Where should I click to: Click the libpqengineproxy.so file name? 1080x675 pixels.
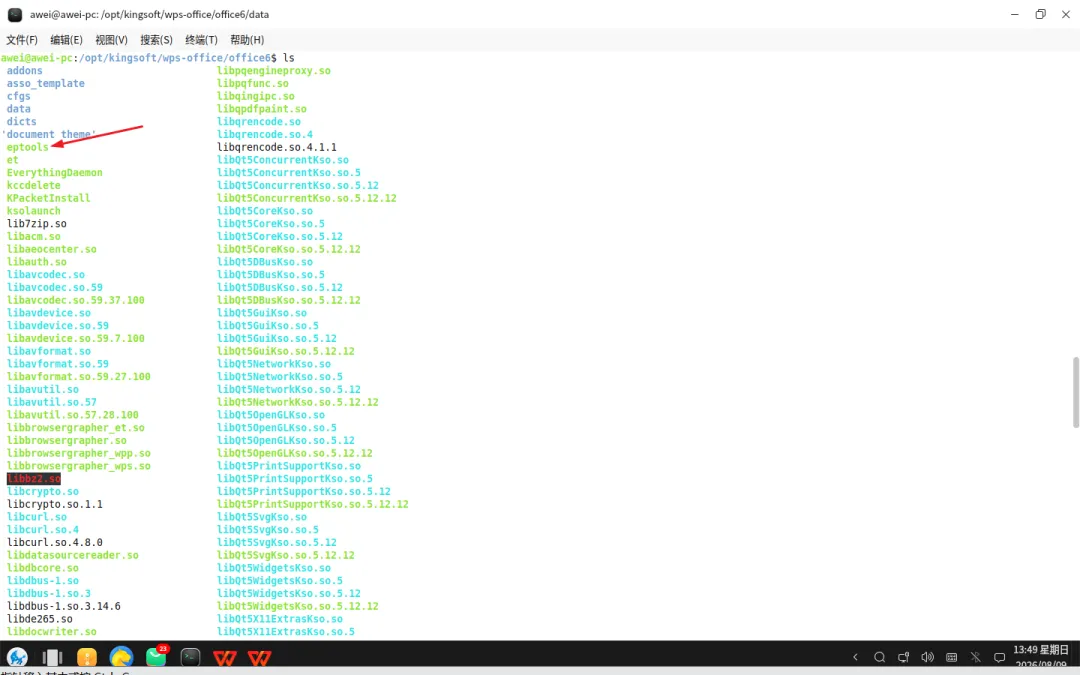tap(273, 70)
